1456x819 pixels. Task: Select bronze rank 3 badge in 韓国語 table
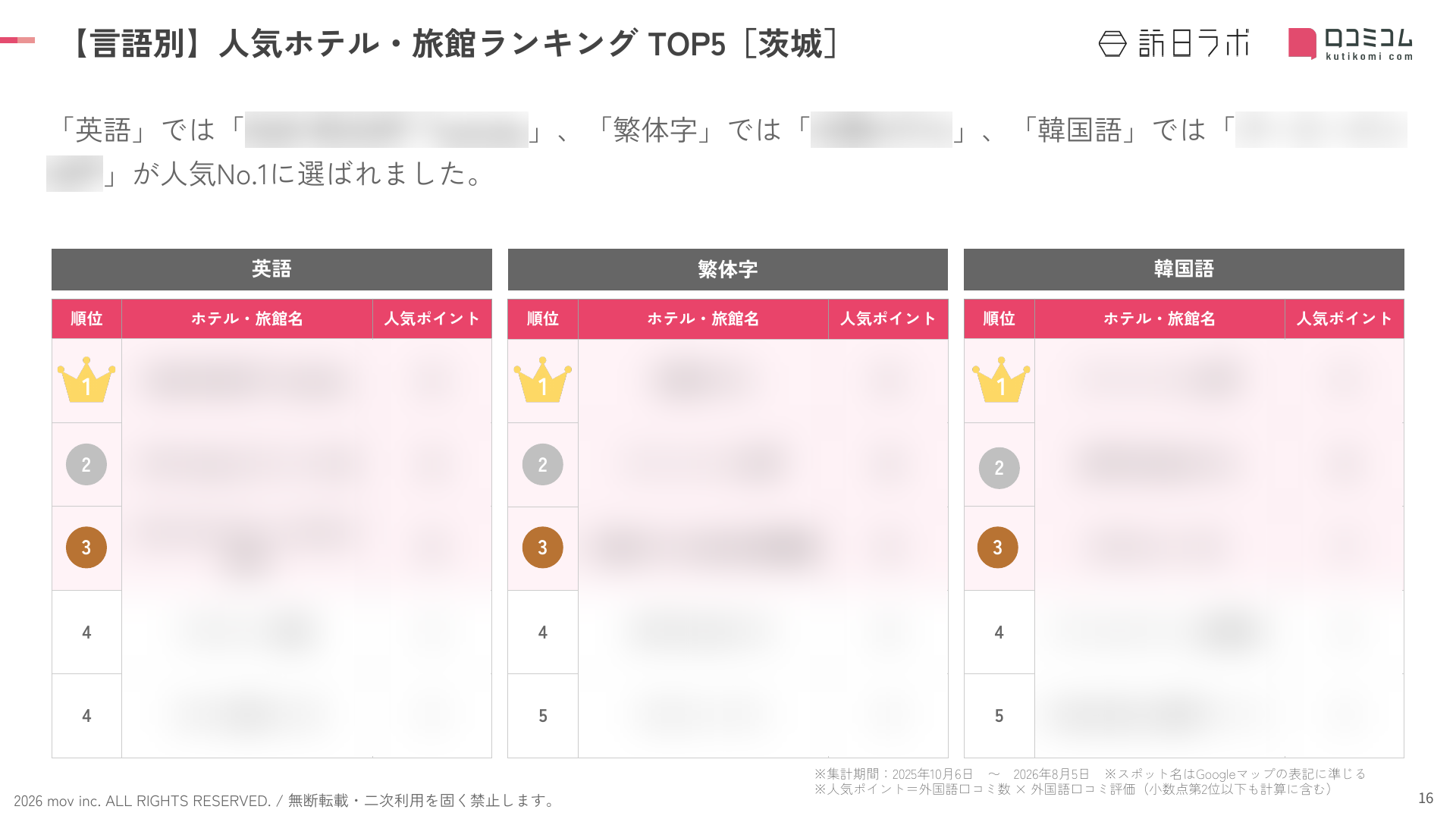tap(997, 548)
